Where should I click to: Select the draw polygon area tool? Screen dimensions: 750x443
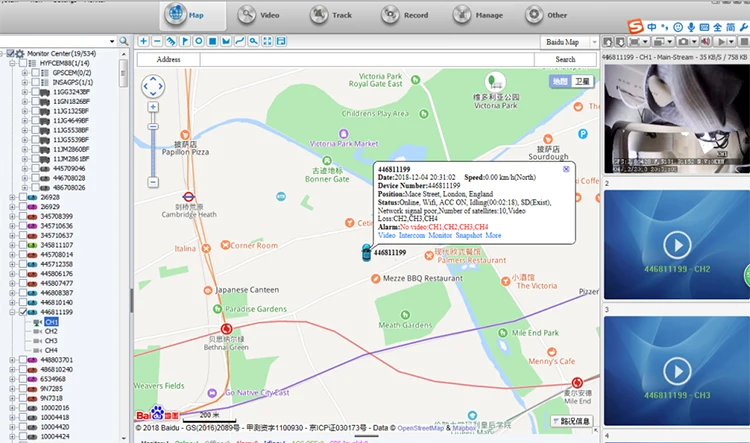coord(226,42)
